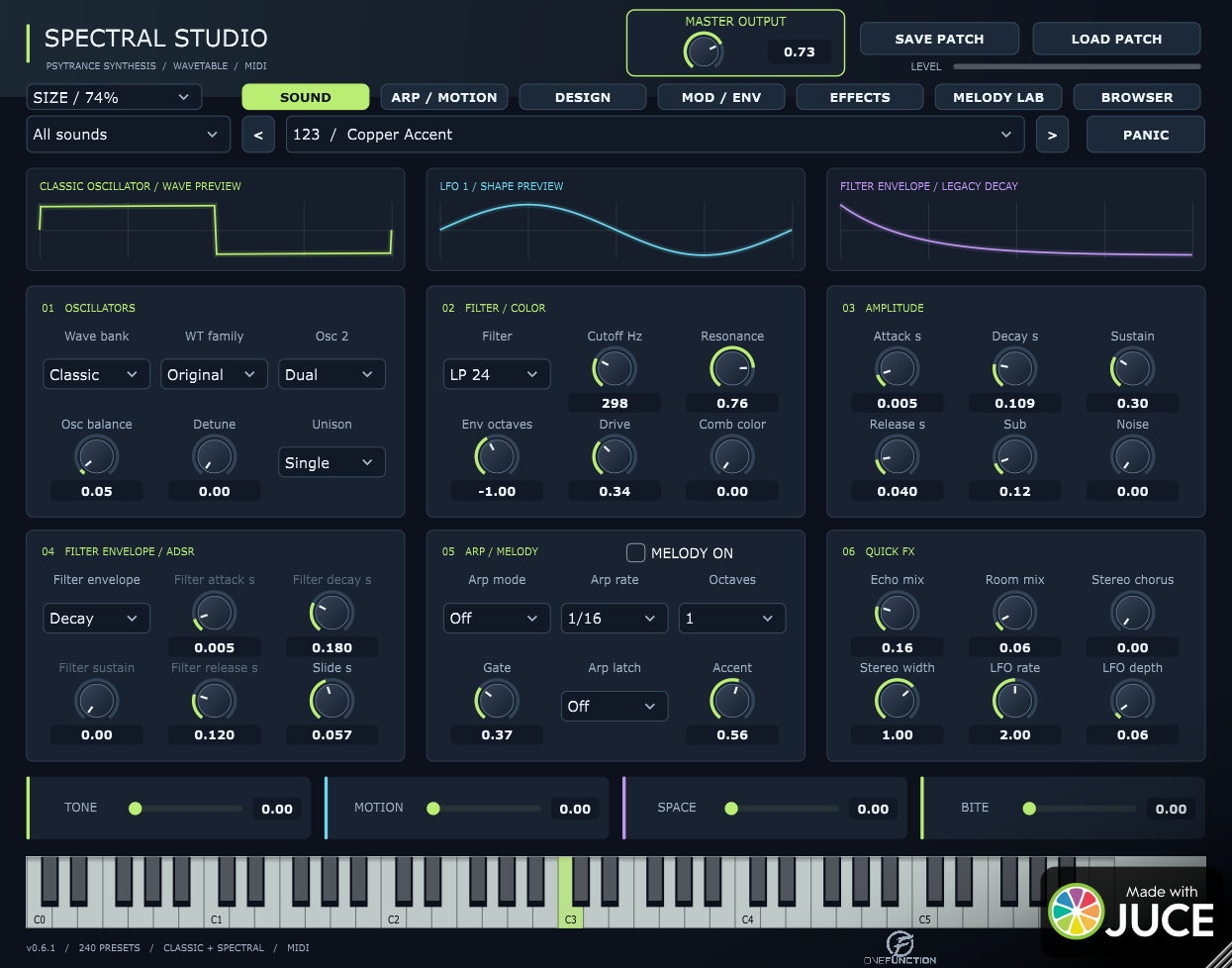Image resolution: width=1232 pixels, height=968 pixels.
Task: Switch to the EFFECTS tab
Action: [860, 97]
